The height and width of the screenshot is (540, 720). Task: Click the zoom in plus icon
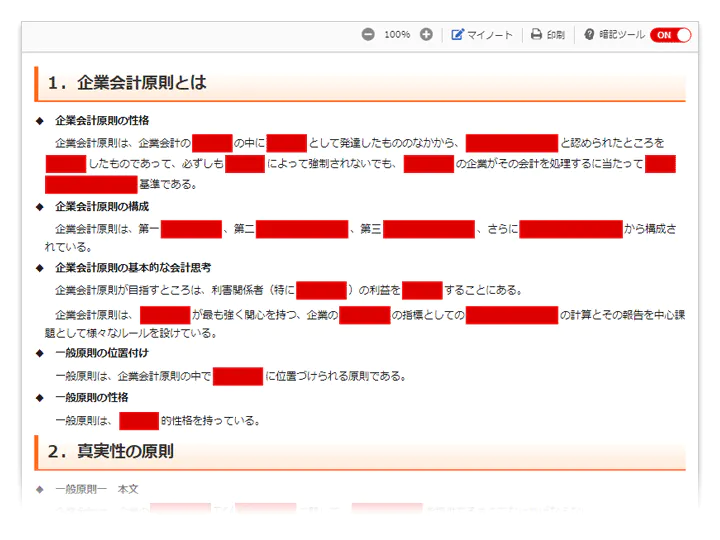[x=426, y=35]
